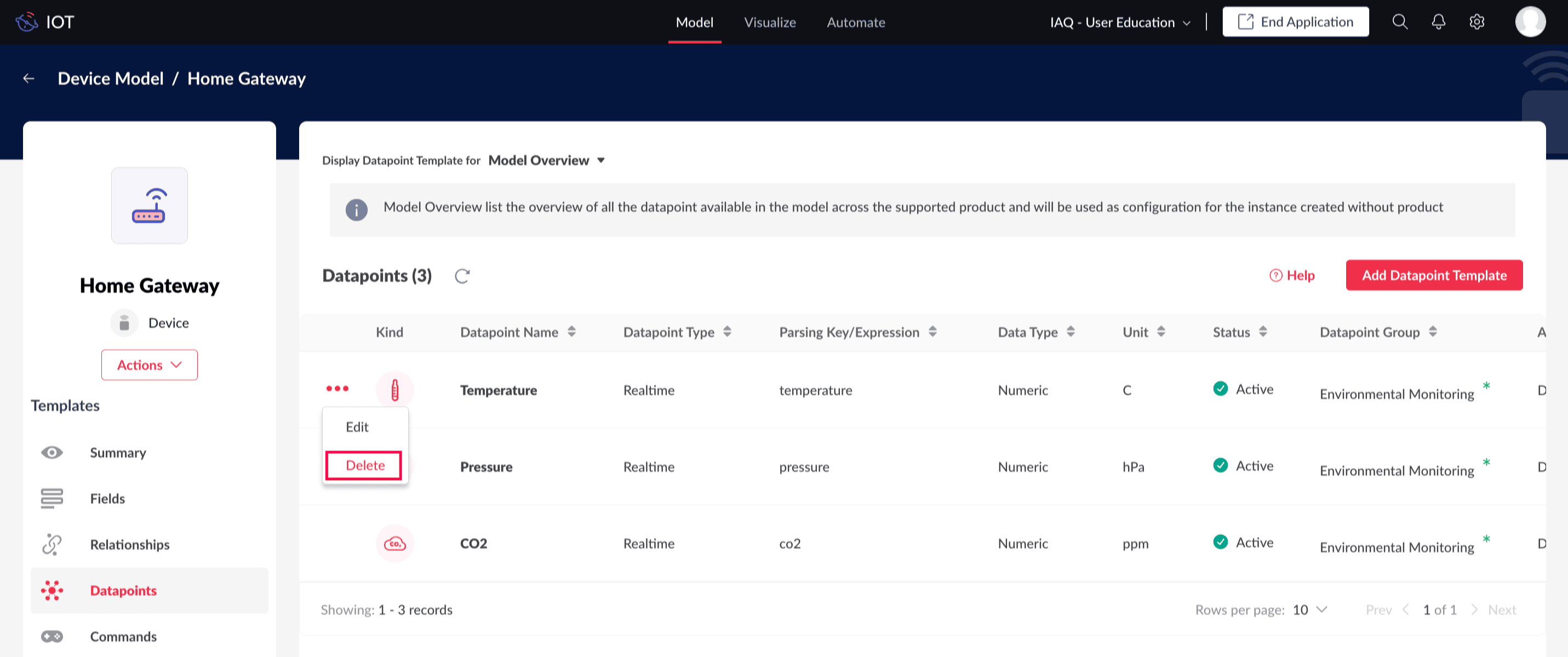Click the user profile avatar
1568x657 pixels.
click(x=1530, y=22)
